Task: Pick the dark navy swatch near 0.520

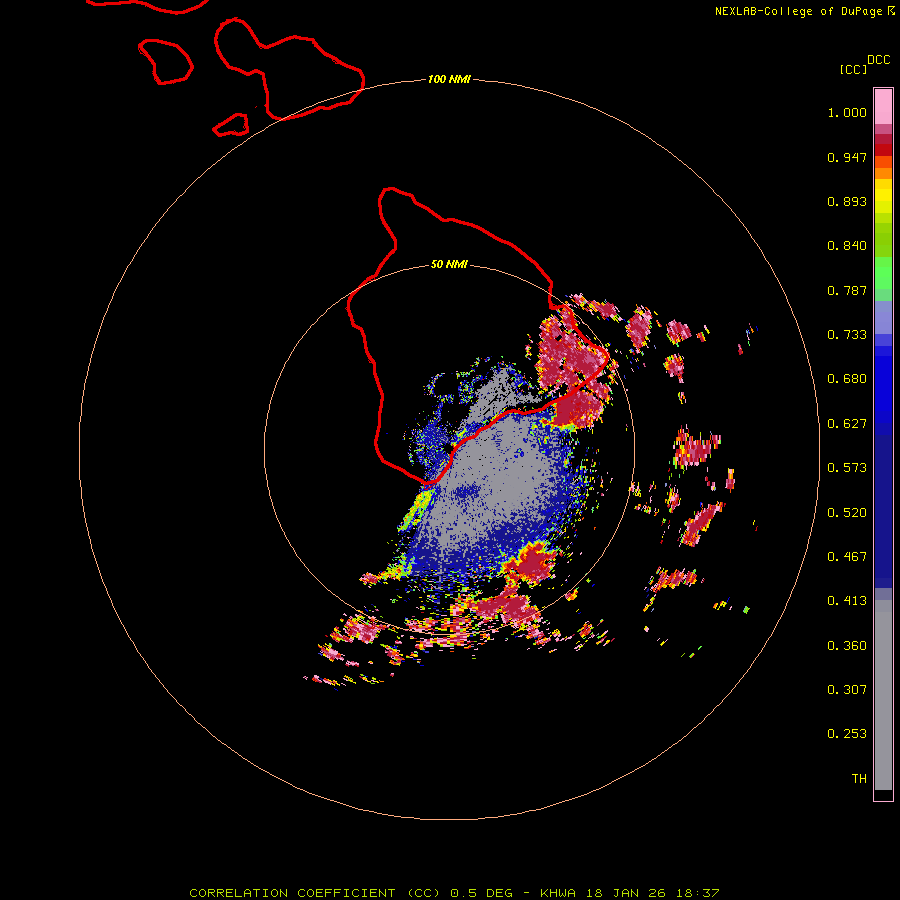Action: point(883,506)
